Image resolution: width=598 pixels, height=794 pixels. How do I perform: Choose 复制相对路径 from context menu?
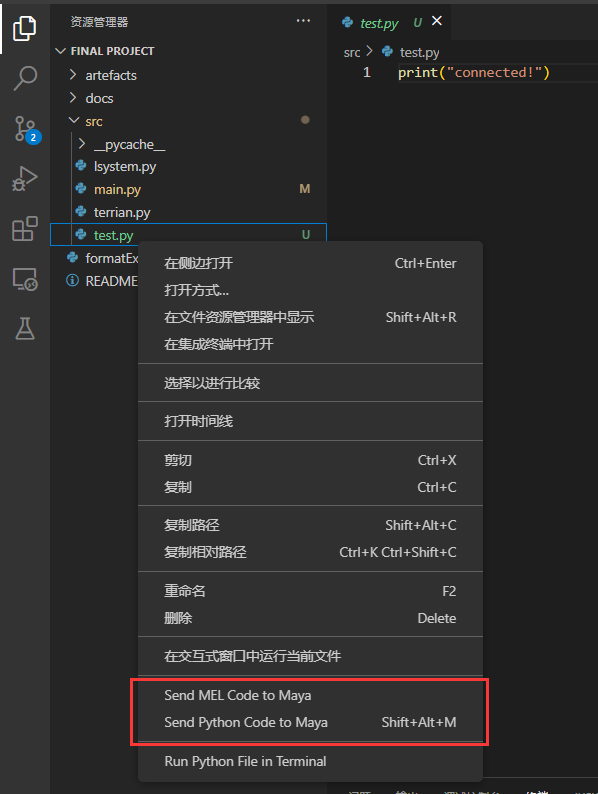(310, 552)
